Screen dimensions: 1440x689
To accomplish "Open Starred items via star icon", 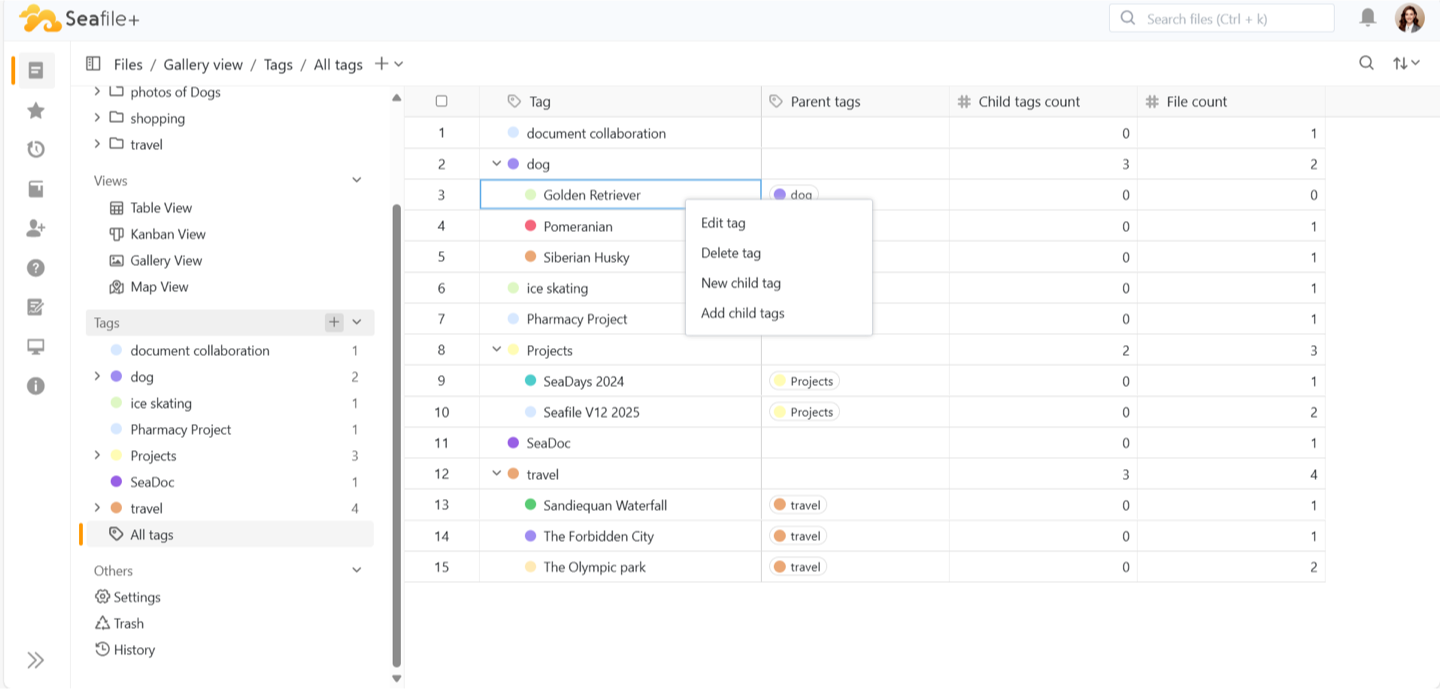I will [36, 110].
